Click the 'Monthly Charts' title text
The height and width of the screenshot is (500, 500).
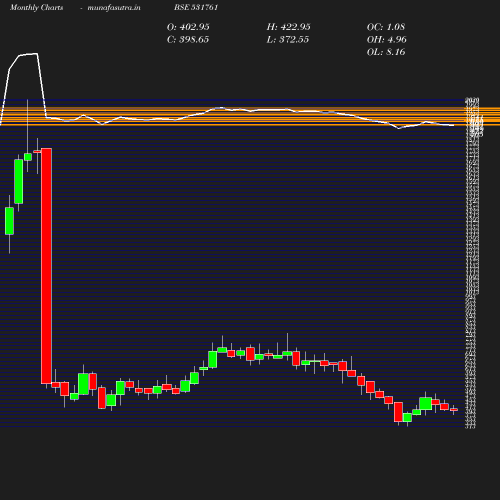point(36,8)
